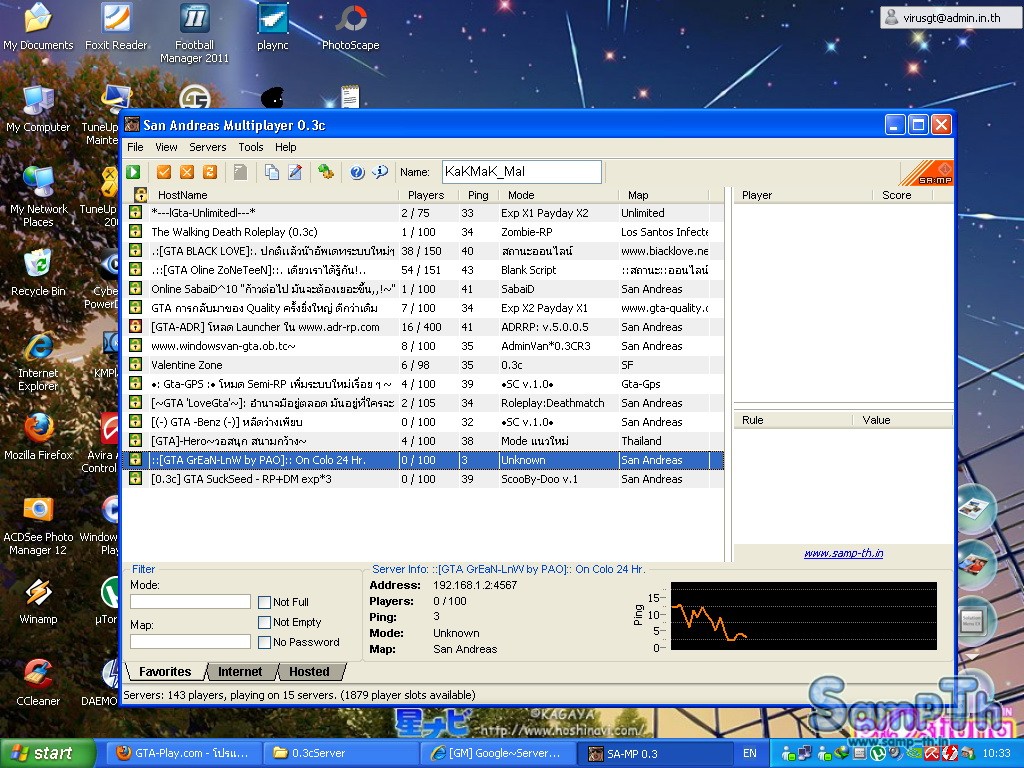Click the Windows start button
The width and height of the screenshot is (1024, 768).
click(48, 753)
